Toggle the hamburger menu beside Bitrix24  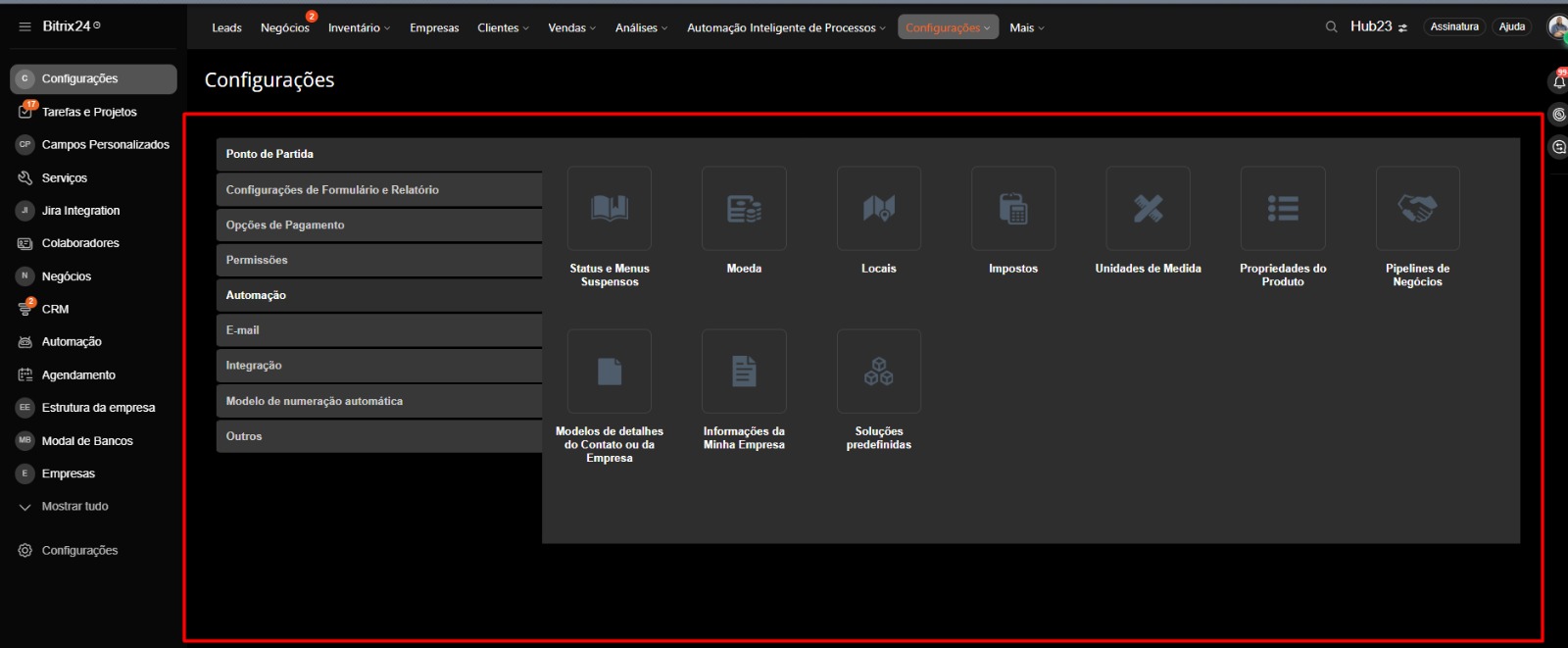pyautogui.click(x=24, y=26)
